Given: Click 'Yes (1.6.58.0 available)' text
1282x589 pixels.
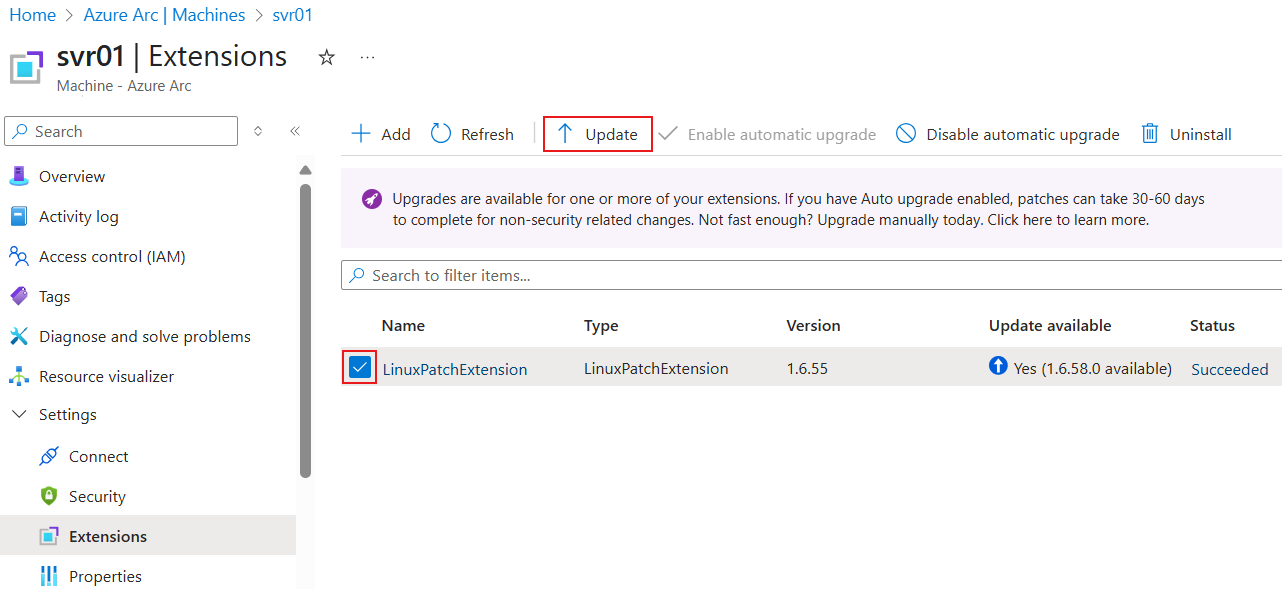Looking at the screenshot, I should (1092, 368).
